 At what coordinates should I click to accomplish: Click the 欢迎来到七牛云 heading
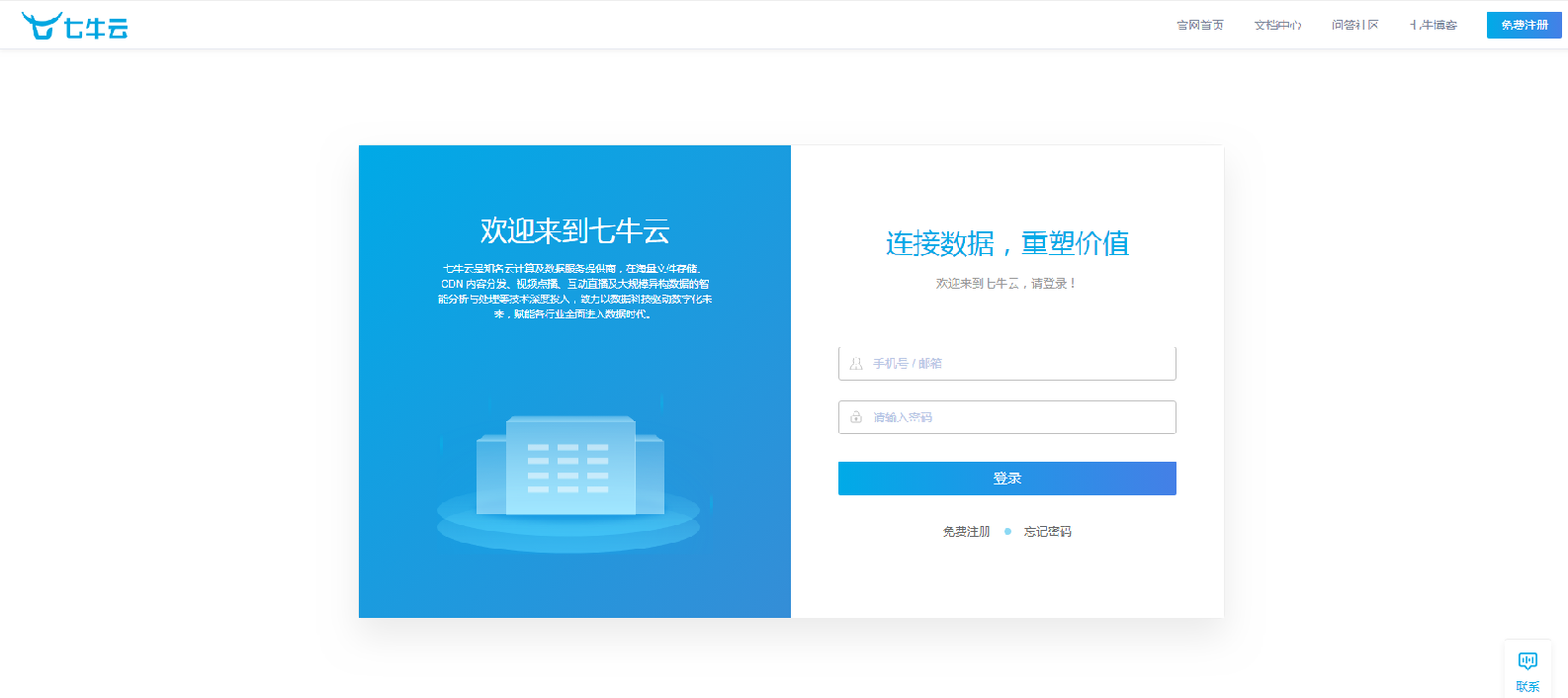click(575, 230)
